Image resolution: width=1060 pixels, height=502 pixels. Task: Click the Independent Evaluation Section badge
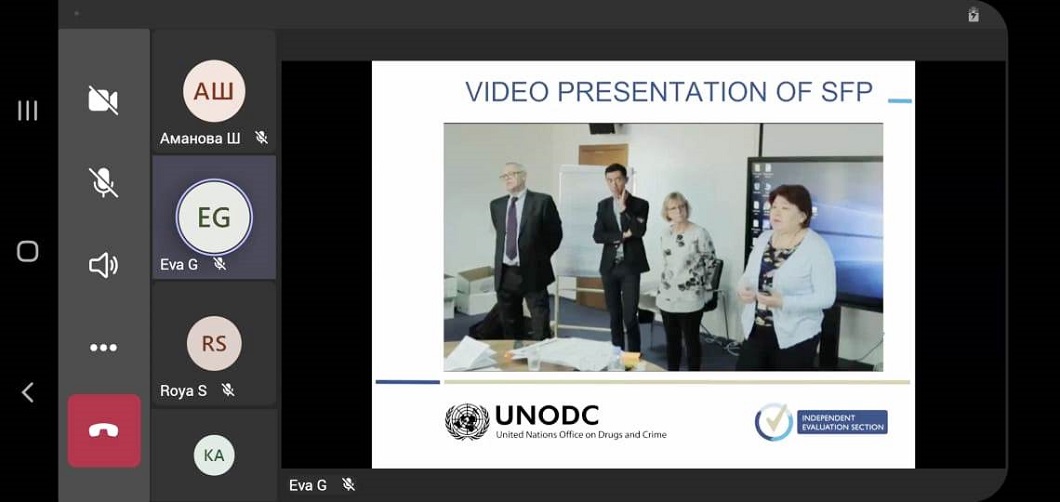point(821,422)
